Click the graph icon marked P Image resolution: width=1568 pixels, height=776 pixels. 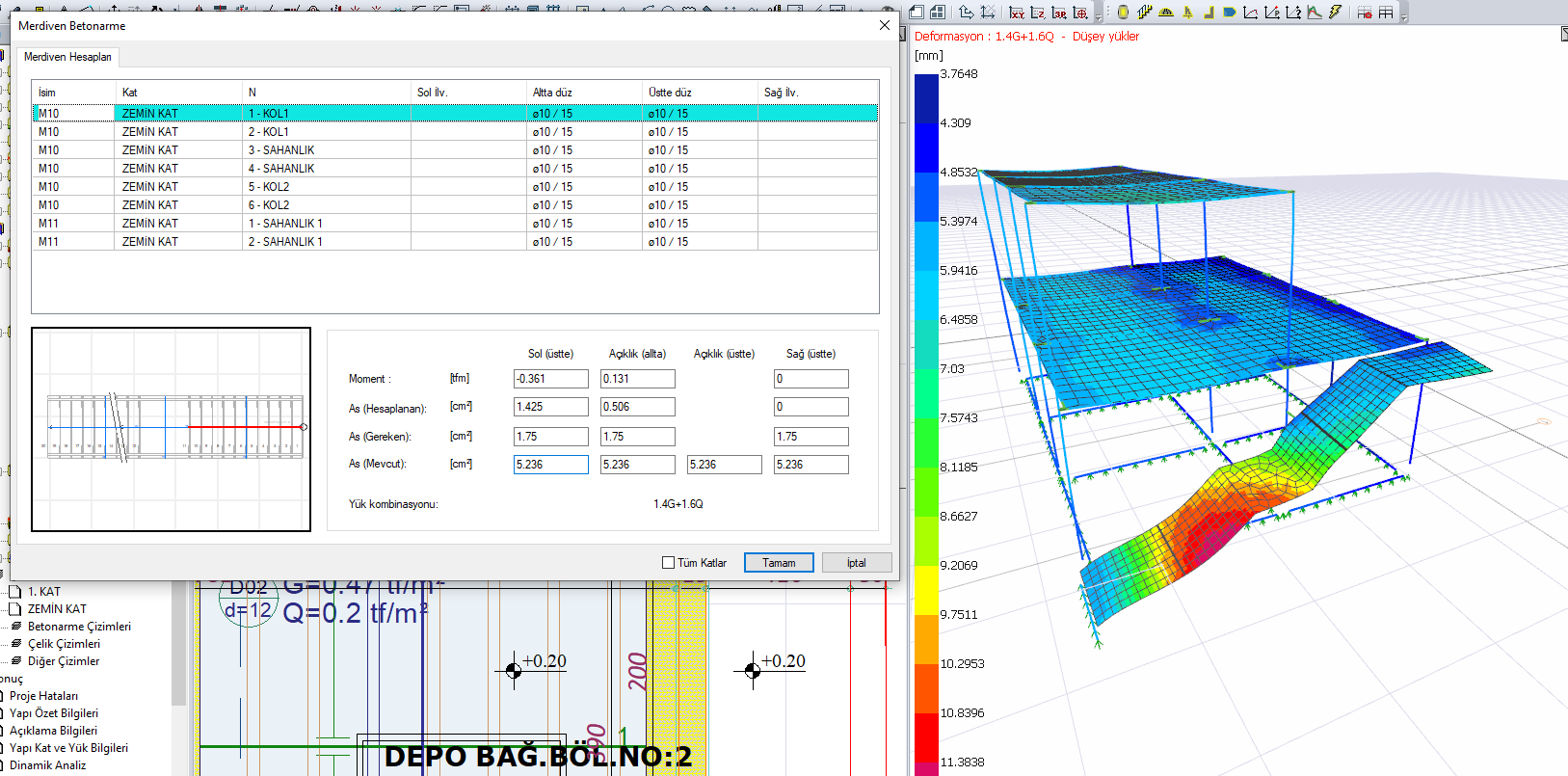pos(1272,13)
